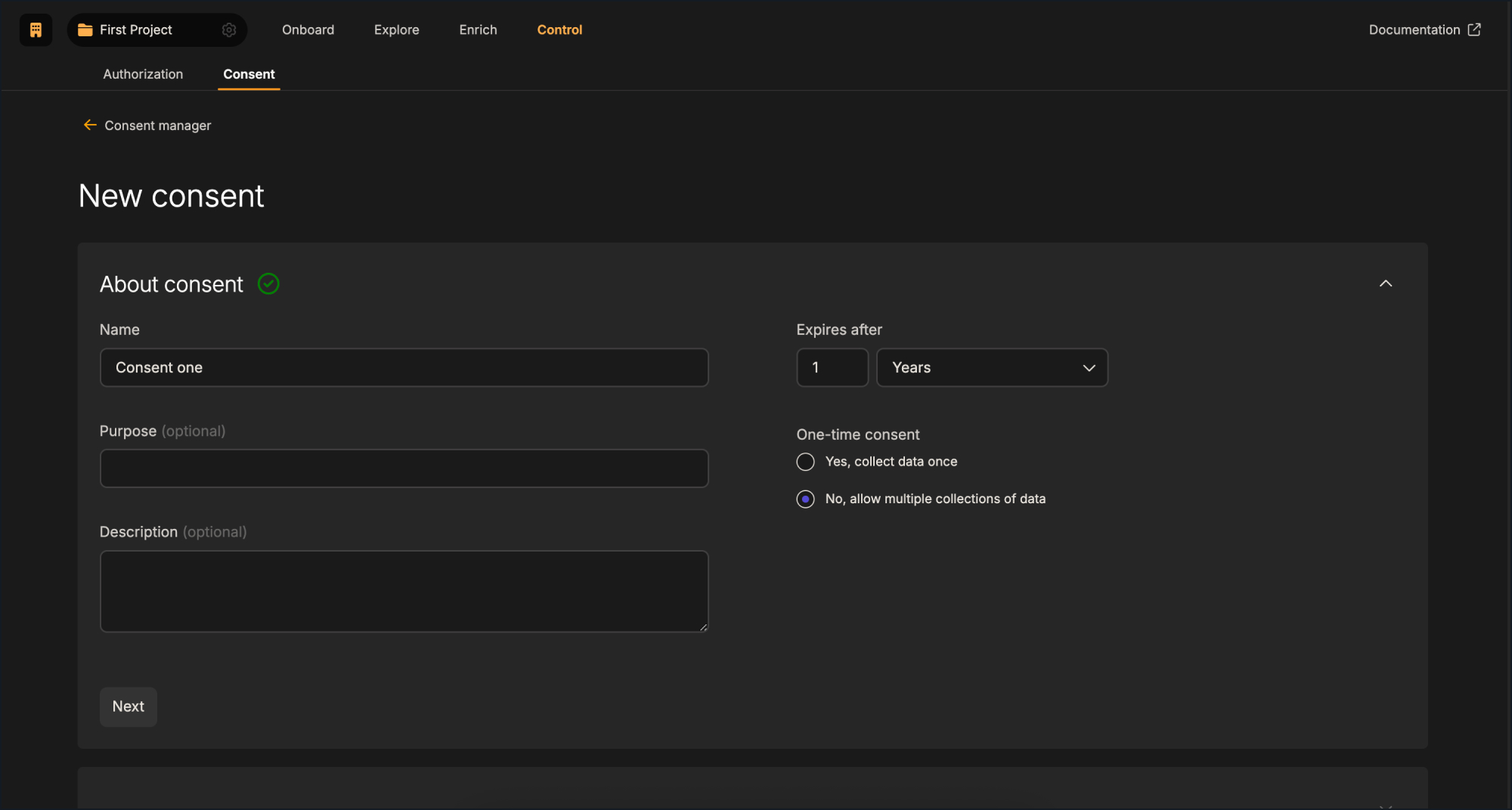Viewport: 1512px width, 810px height.
Task: Select No, allow multiple collections of data
Action: pyautogui.click(x=805, y=499)
